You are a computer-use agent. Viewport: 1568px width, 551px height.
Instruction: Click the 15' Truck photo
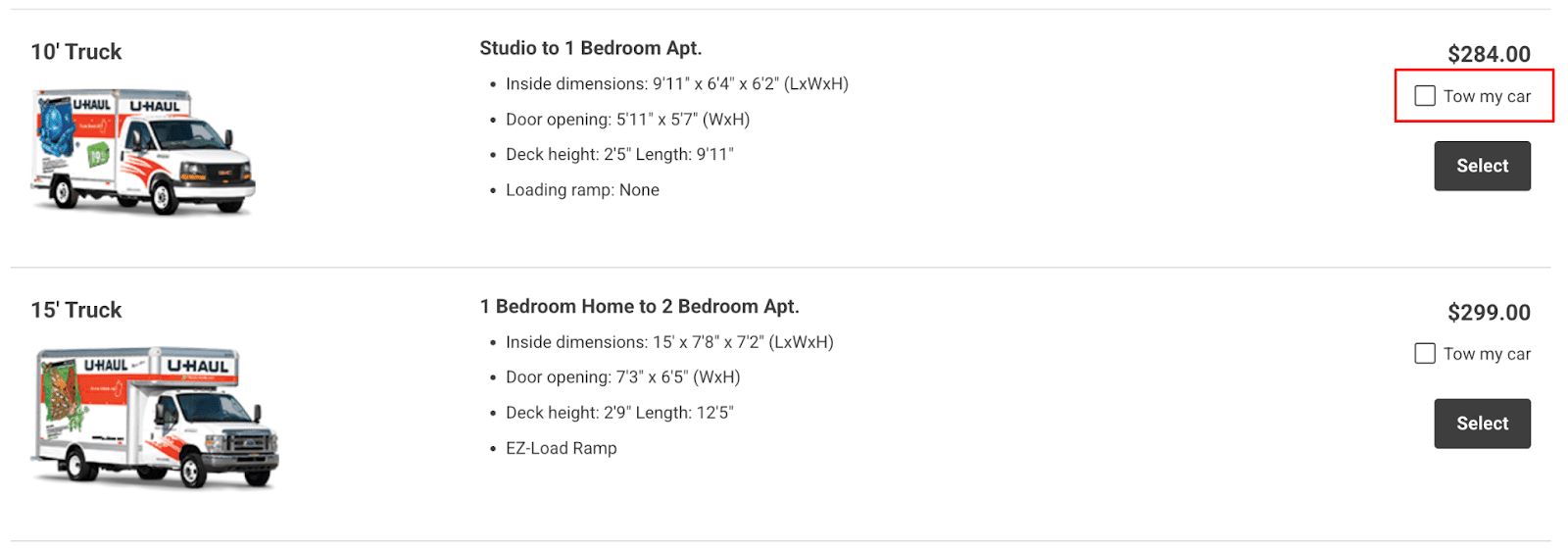pos(155,416)
